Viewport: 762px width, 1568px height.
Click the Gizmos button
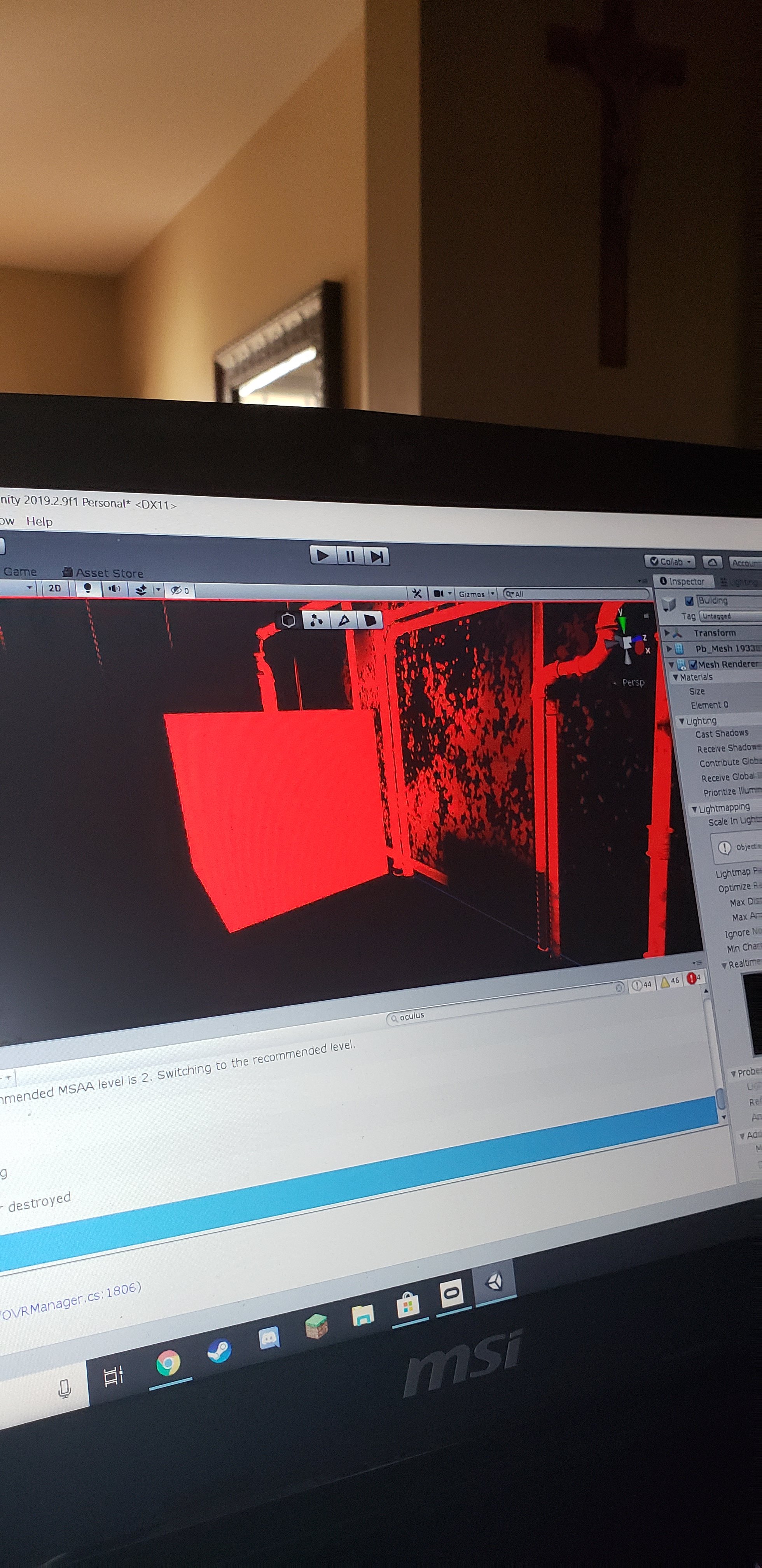[472, 594]
